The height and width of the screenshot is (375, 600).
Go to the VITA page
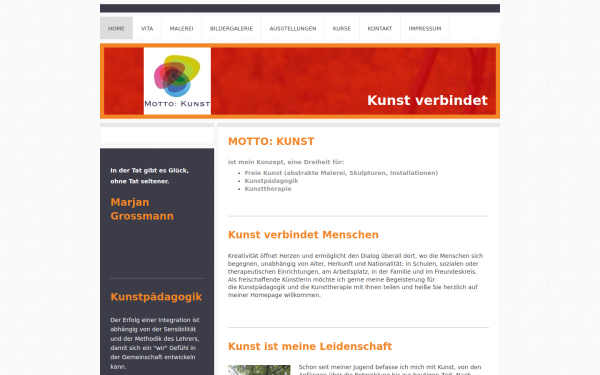point(147,28)
